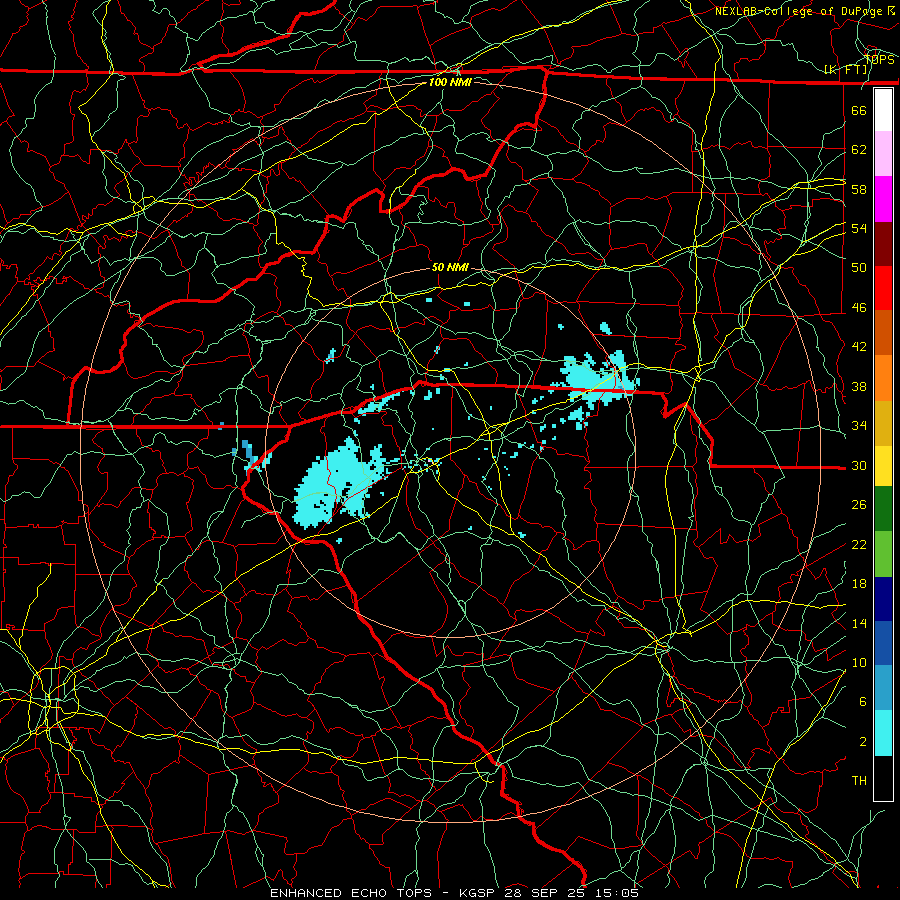Click the legend value '30'
The height and width of the screenshot is (900, 900).
coord(859,465)
